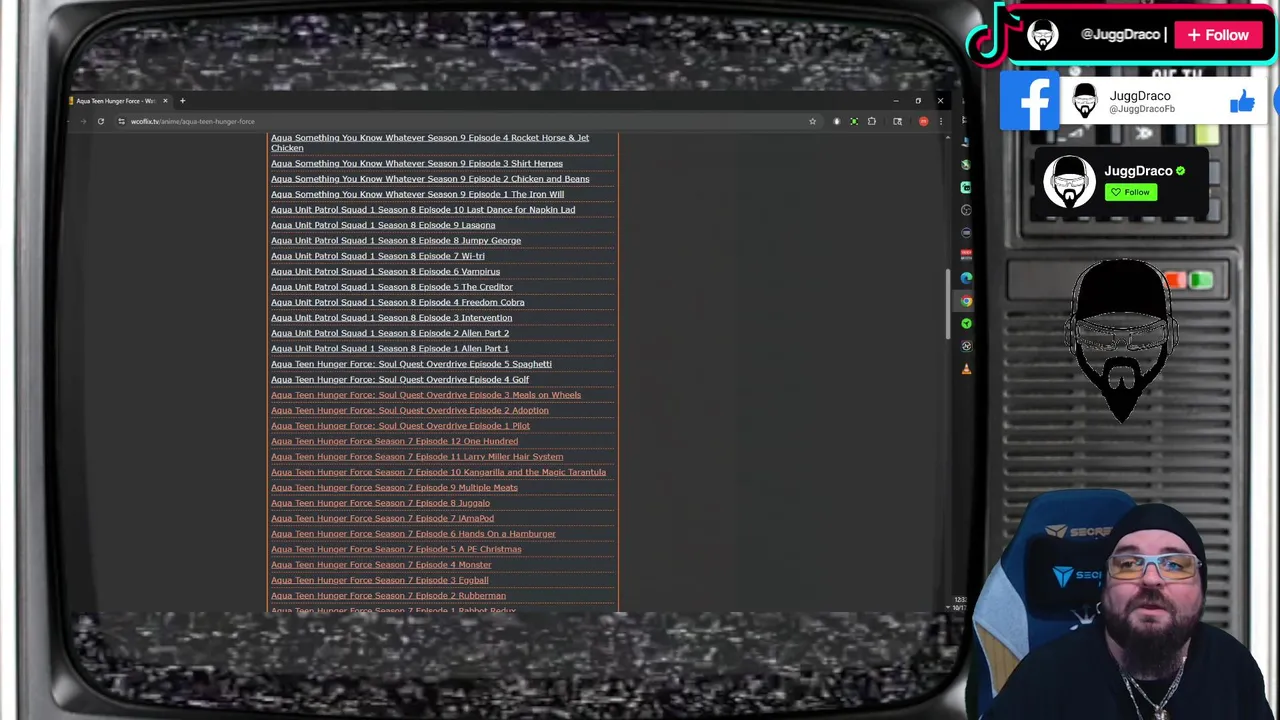
Task: Open site information icon beside the URL
Action: [121, 121]
